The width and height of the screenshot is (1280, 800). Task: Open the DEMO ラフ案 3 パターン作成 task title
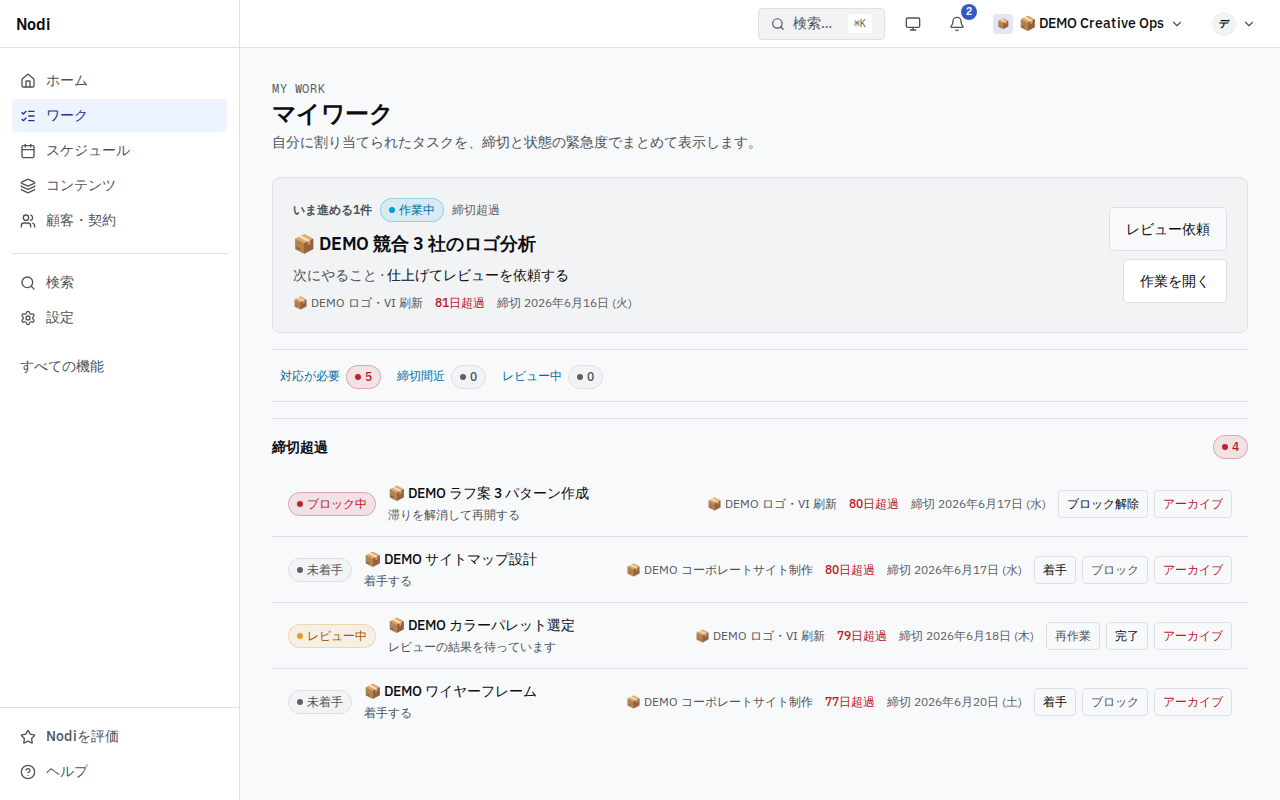(489, 493)
